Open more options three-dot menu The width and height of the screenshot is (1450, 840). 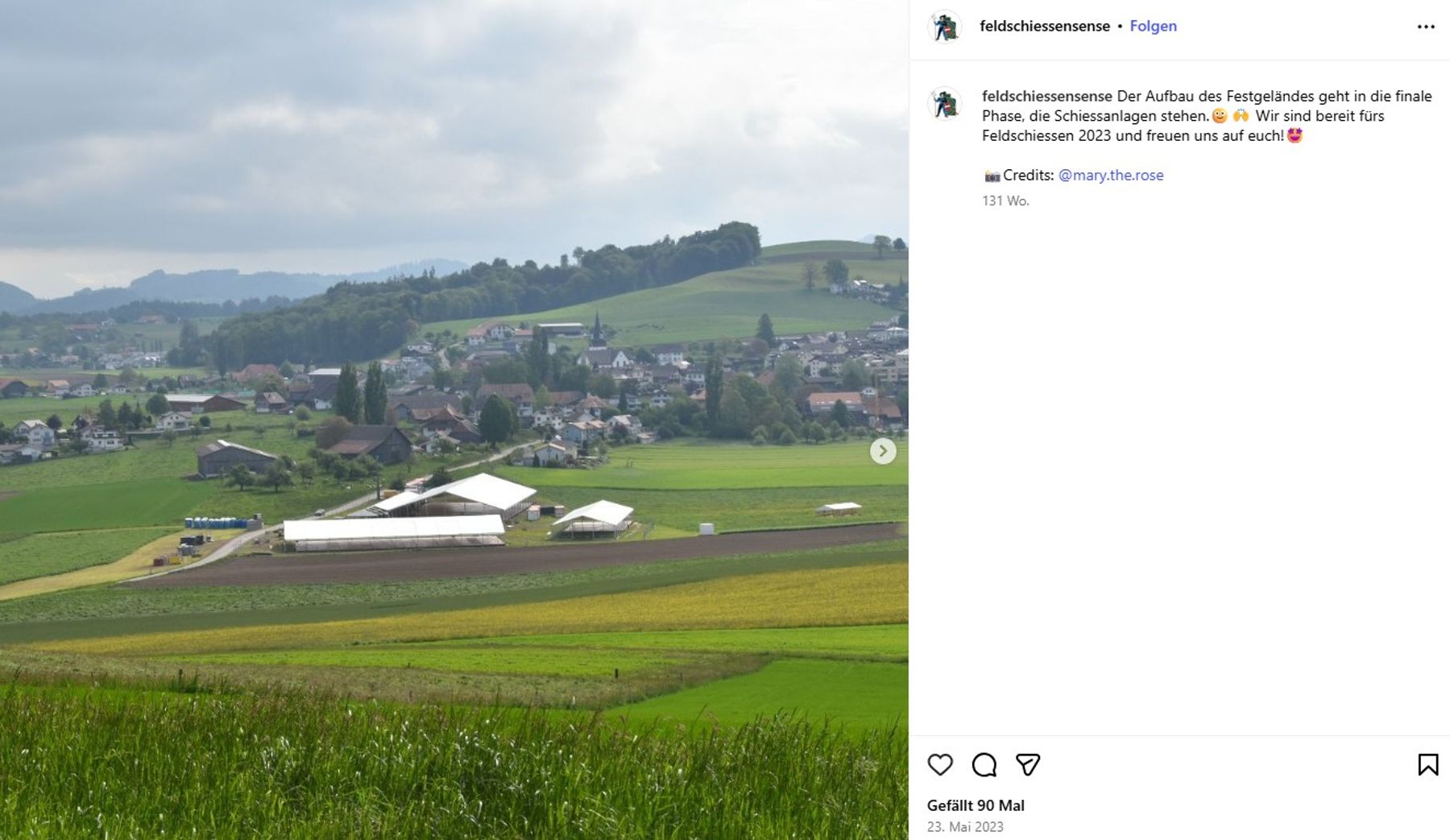click(1426, 27)
